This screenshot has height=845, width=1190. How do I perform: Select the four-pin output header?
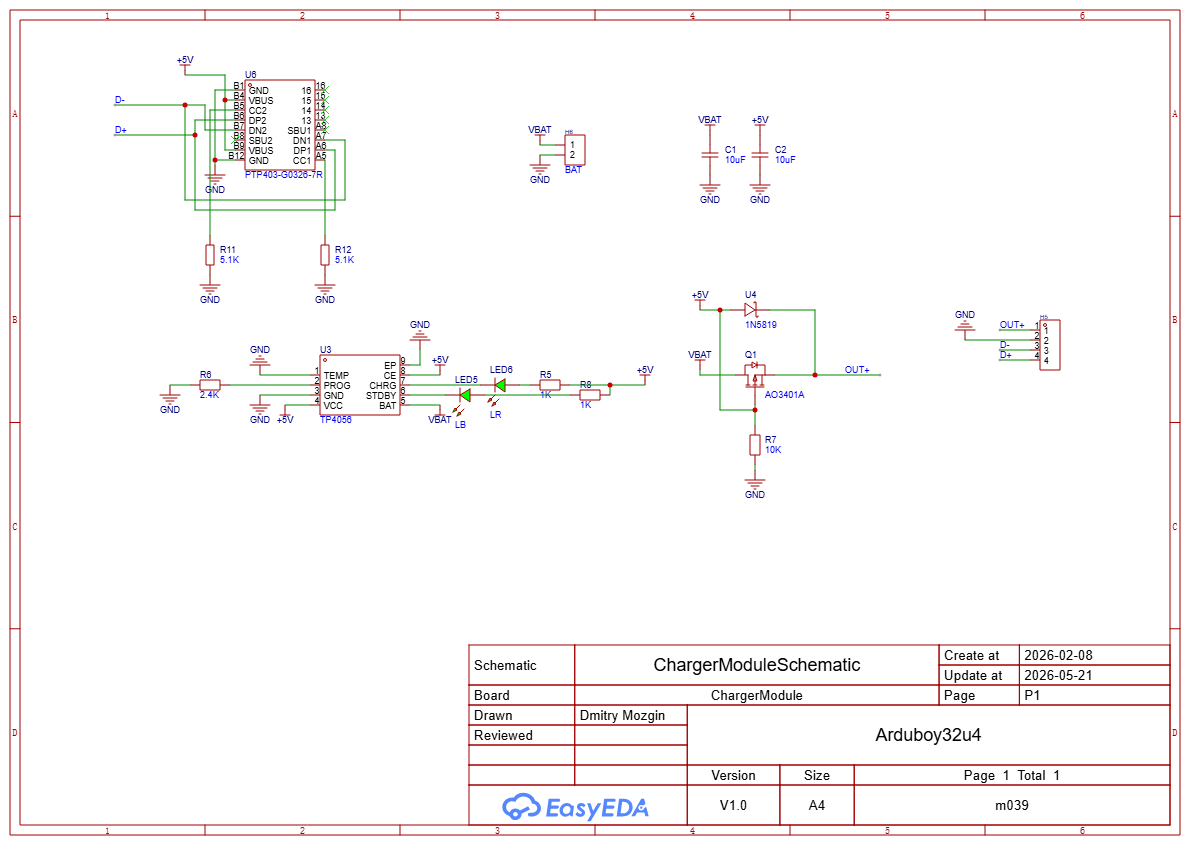[1050, 345]
